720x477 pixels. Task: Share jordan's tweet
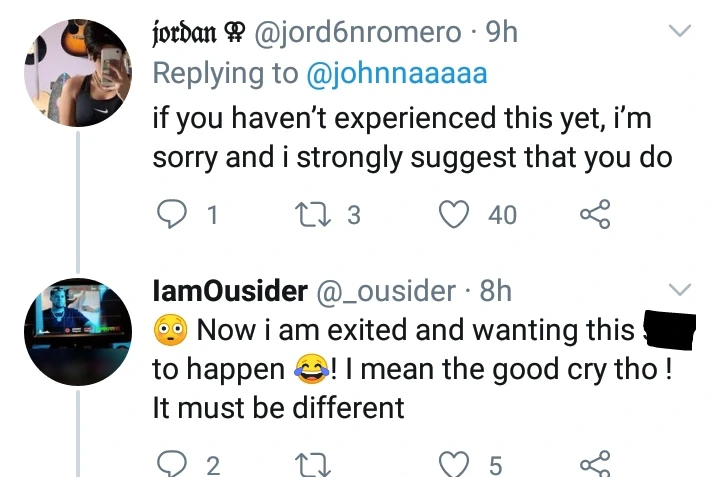tap(596, 213)
